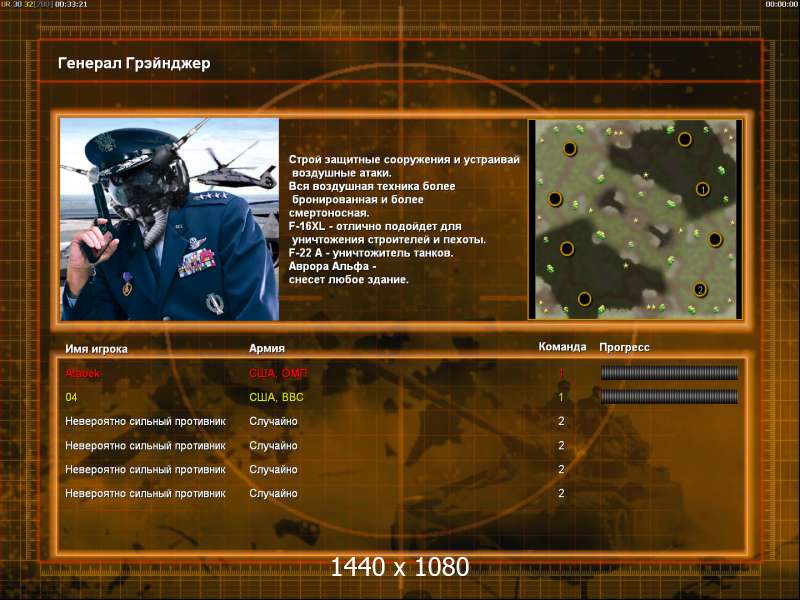The image size is (800, 600).
Task: Click the start position marker numbered 1
Action: coord(703,189)
